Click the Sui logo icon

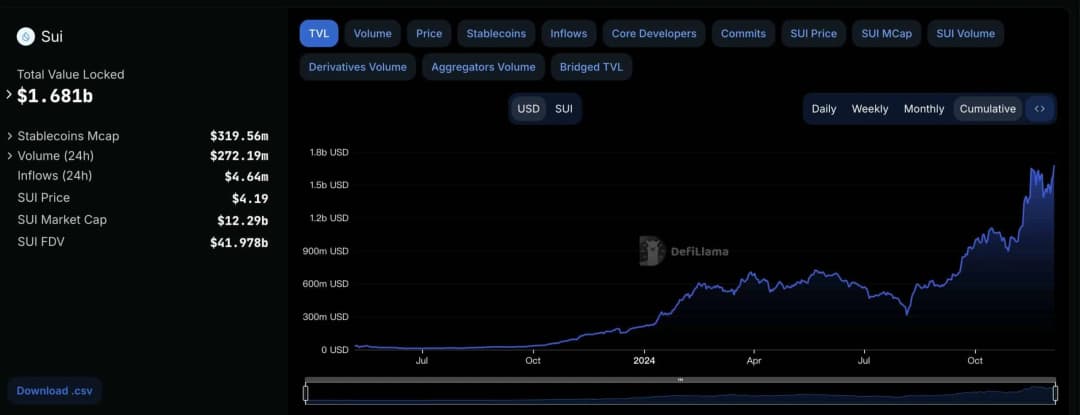tap(26, 36)
